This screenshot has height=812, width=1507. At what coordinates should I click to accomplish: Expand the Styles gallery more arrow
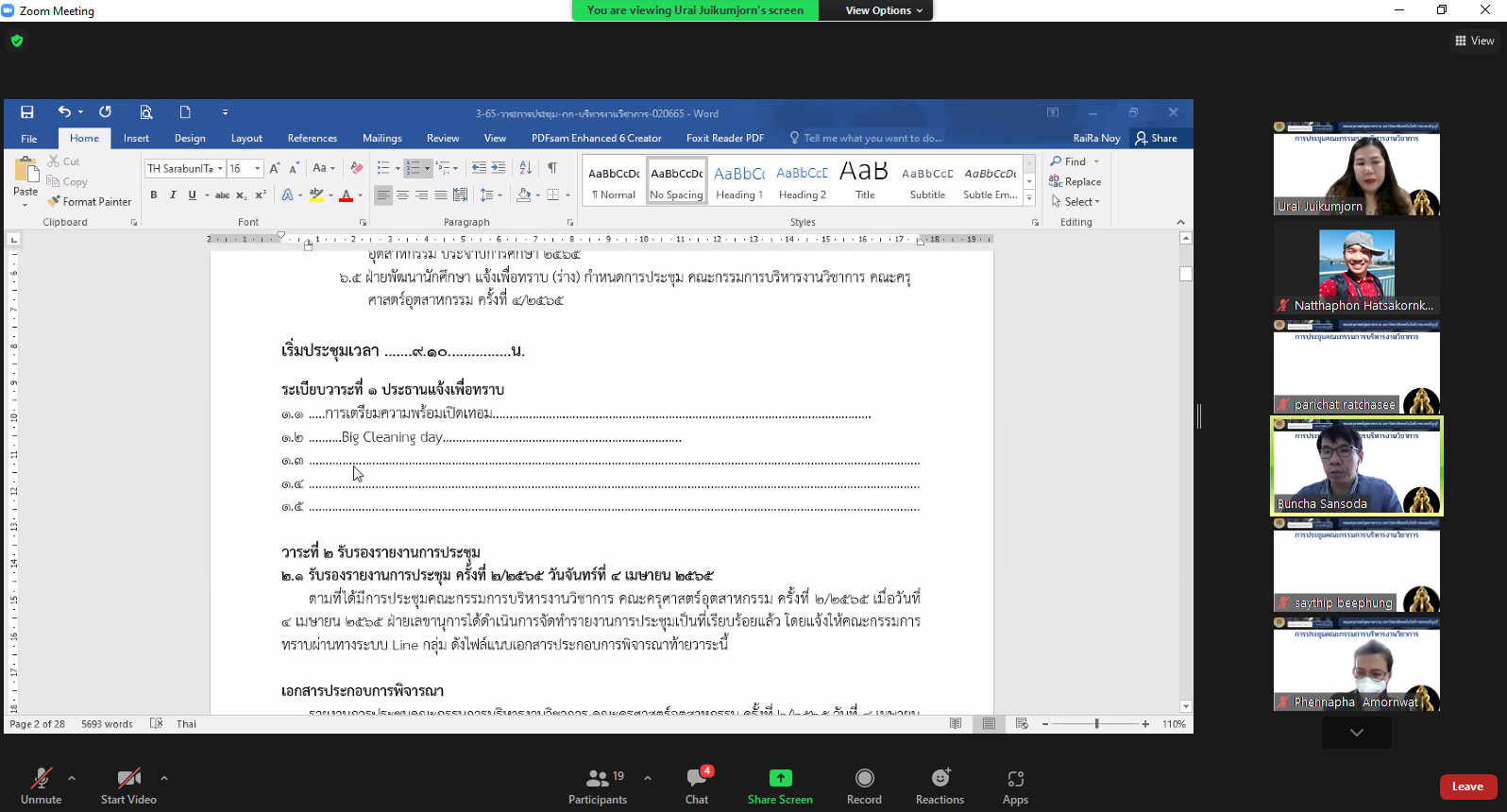pos(1029,198)
